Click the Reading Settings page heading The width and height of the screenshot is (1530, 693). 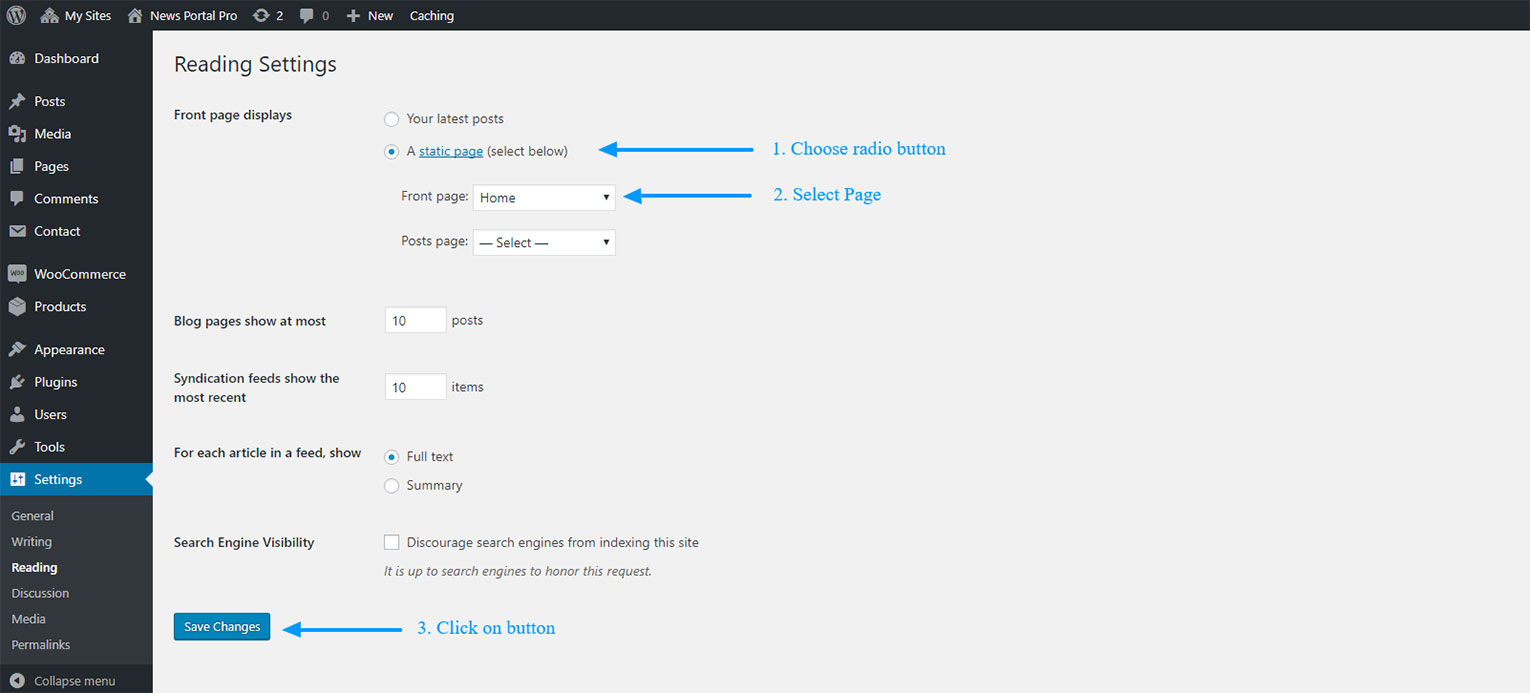click(x=255, y=64)
